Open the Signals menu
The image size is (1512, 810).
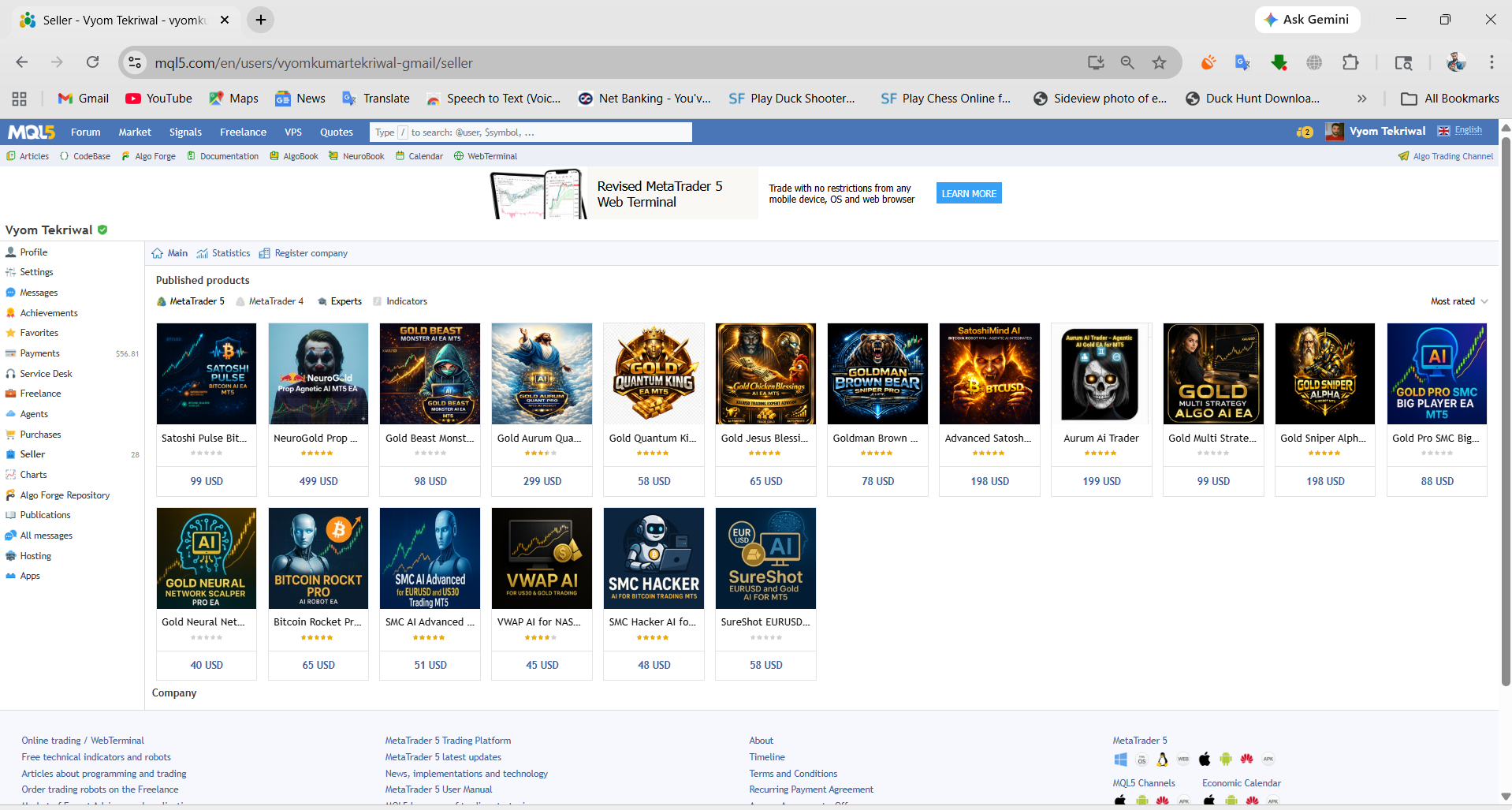(x=185, y=132)
